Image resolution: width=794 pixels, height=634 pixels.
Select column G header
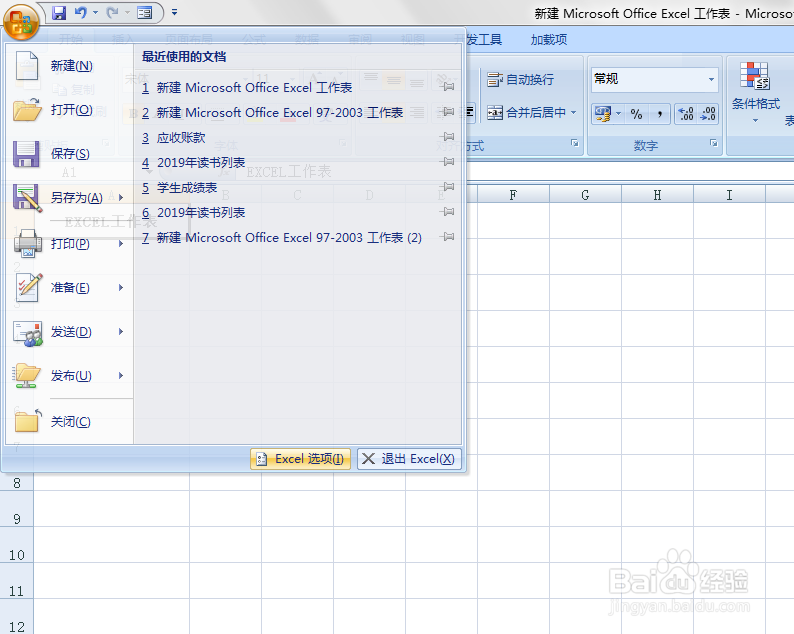585,195
